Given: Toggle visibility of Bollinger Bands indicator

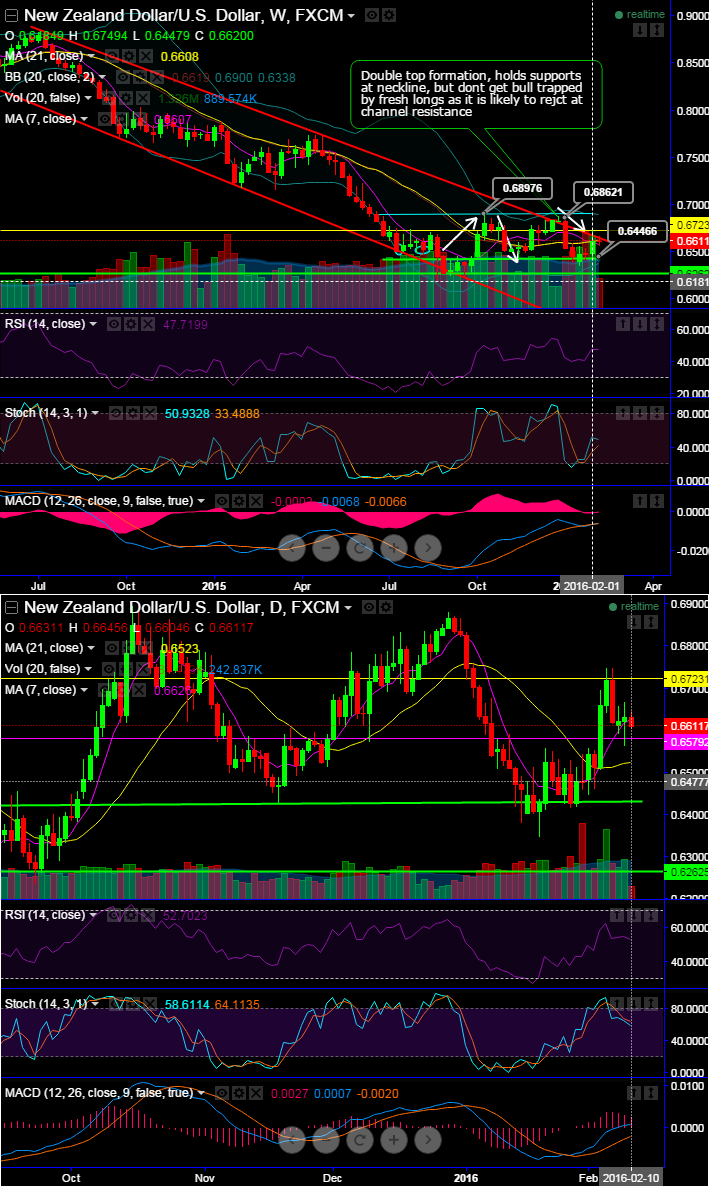Looking at the screenshot, I should tap(122, 77).
